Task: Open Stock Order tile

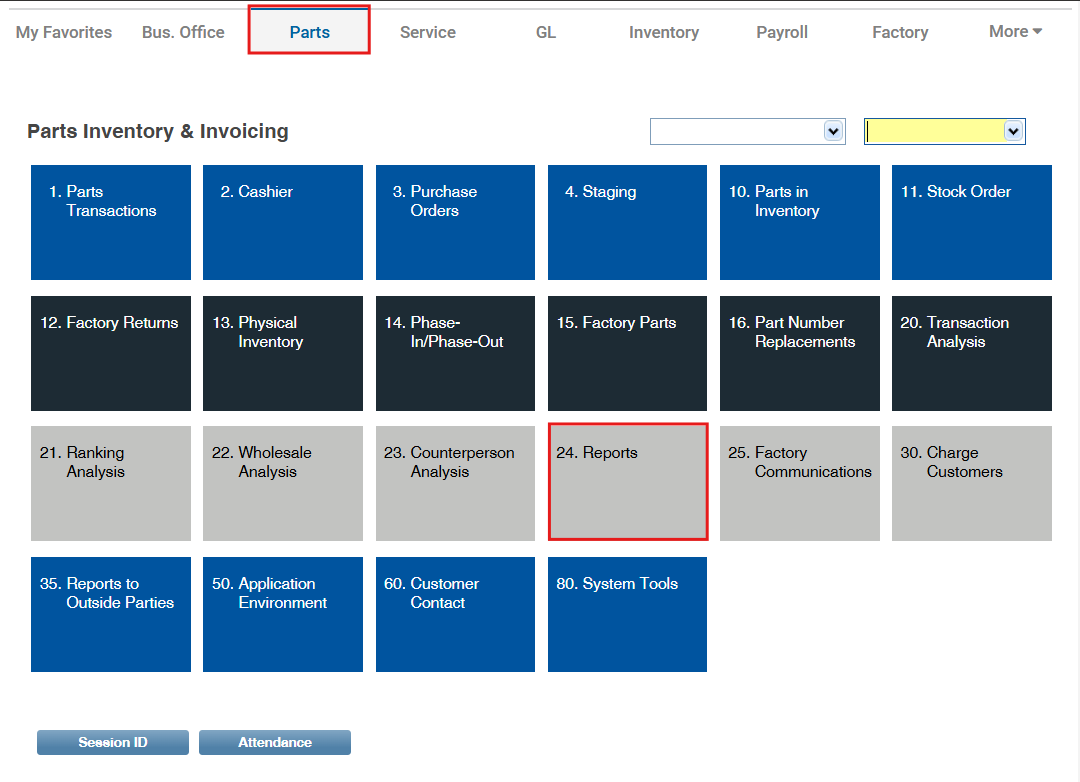Action: 972,223
